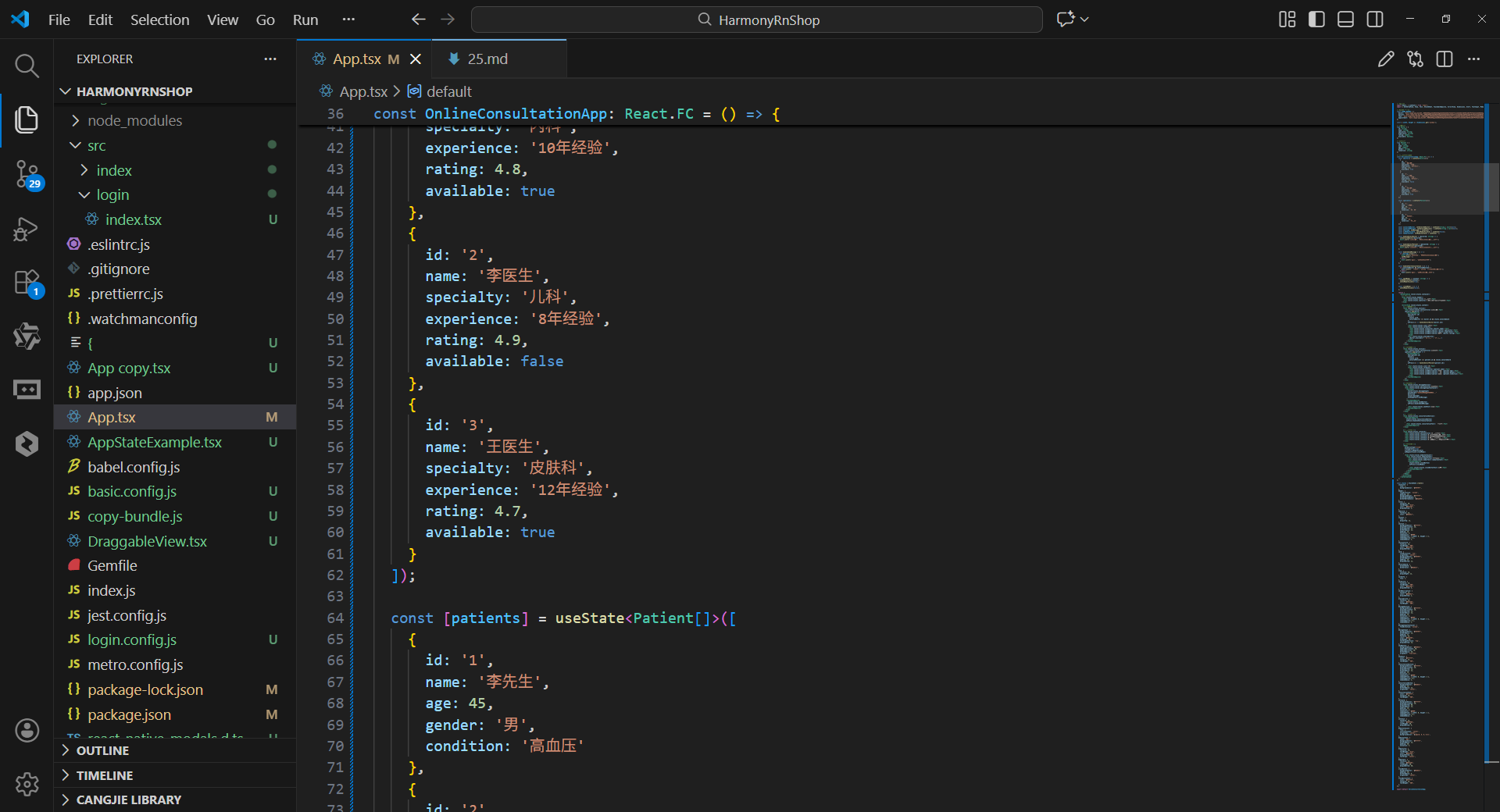Toggle the secondary side bar
The image size is (1500, 812).
[1375, 20]
